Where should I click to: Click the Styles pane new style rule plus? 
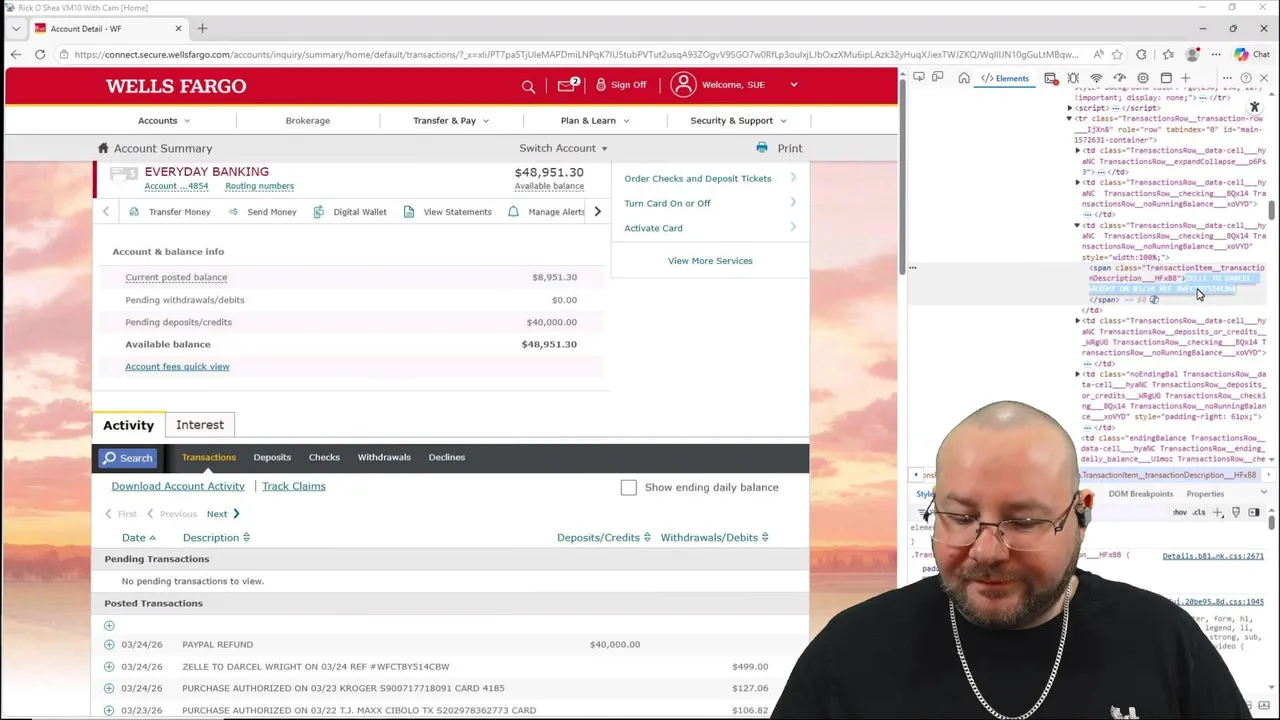tap(1218, 512)
